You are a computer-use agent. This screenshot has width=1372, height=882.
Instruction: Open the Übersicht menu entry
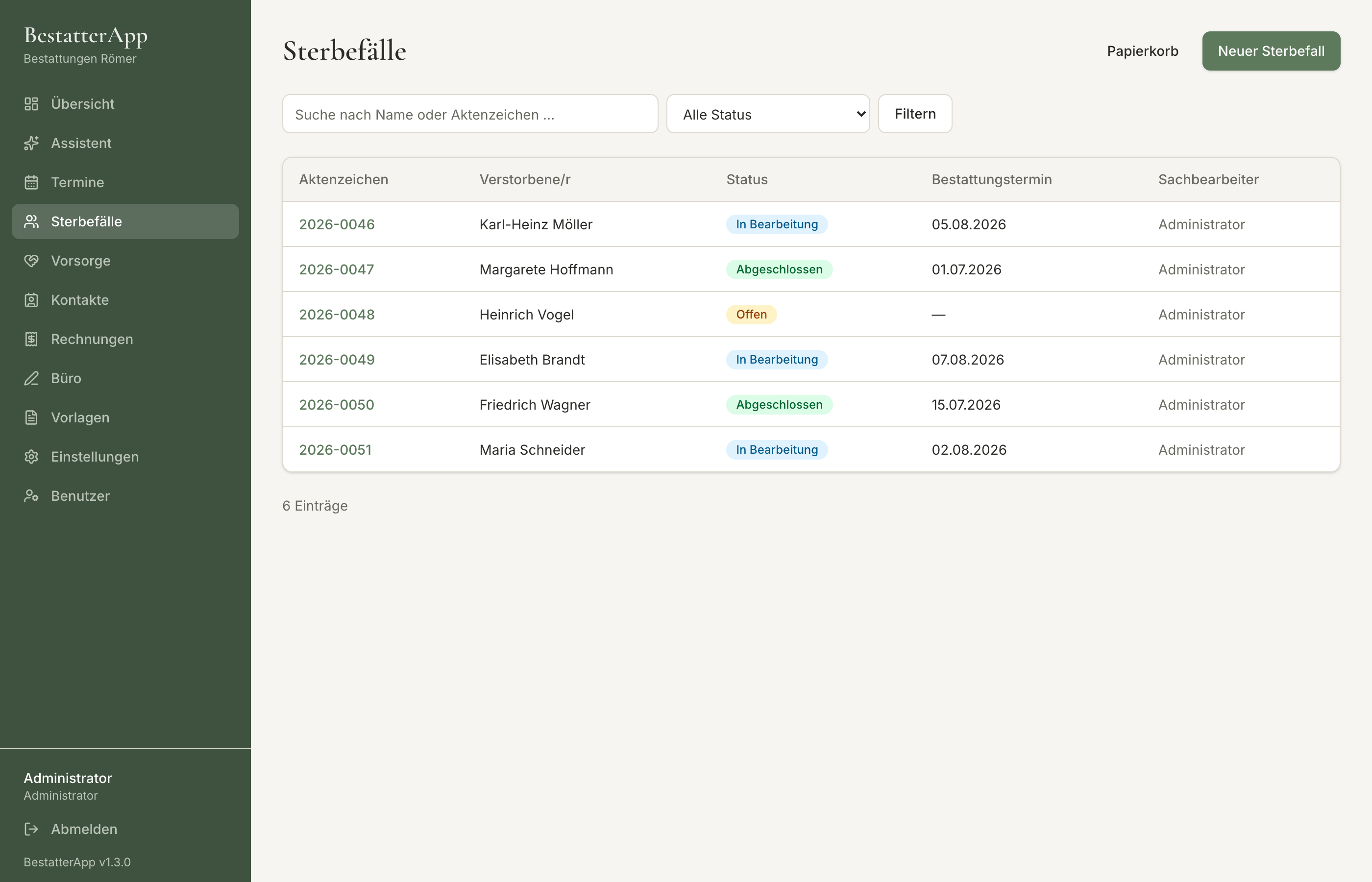point(125,104)
